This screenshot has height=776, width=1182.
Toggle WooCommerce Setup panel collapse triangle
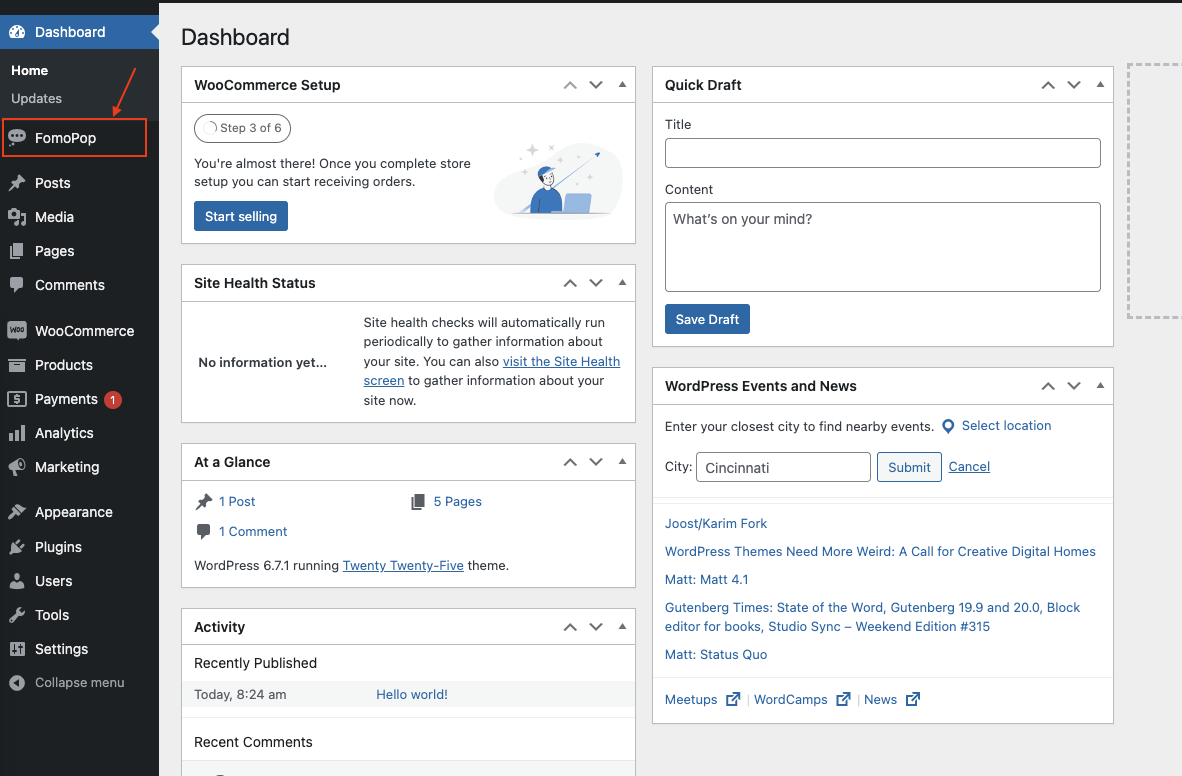[x=622, y=84]
